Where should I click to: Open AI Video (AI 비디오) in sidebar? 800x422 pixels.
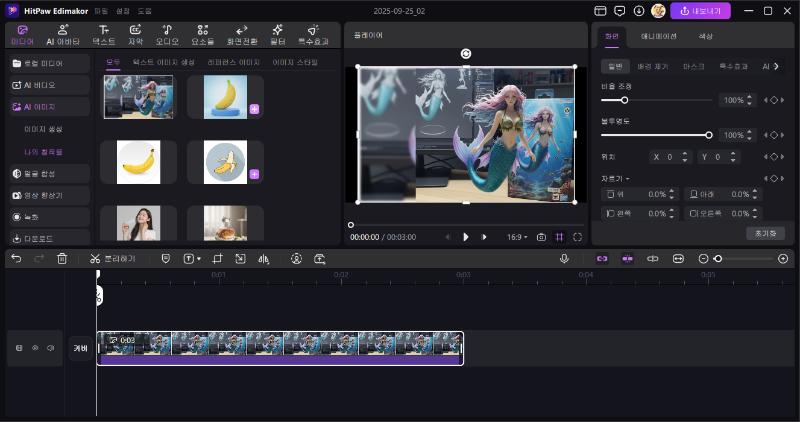[x=49, y=85]
